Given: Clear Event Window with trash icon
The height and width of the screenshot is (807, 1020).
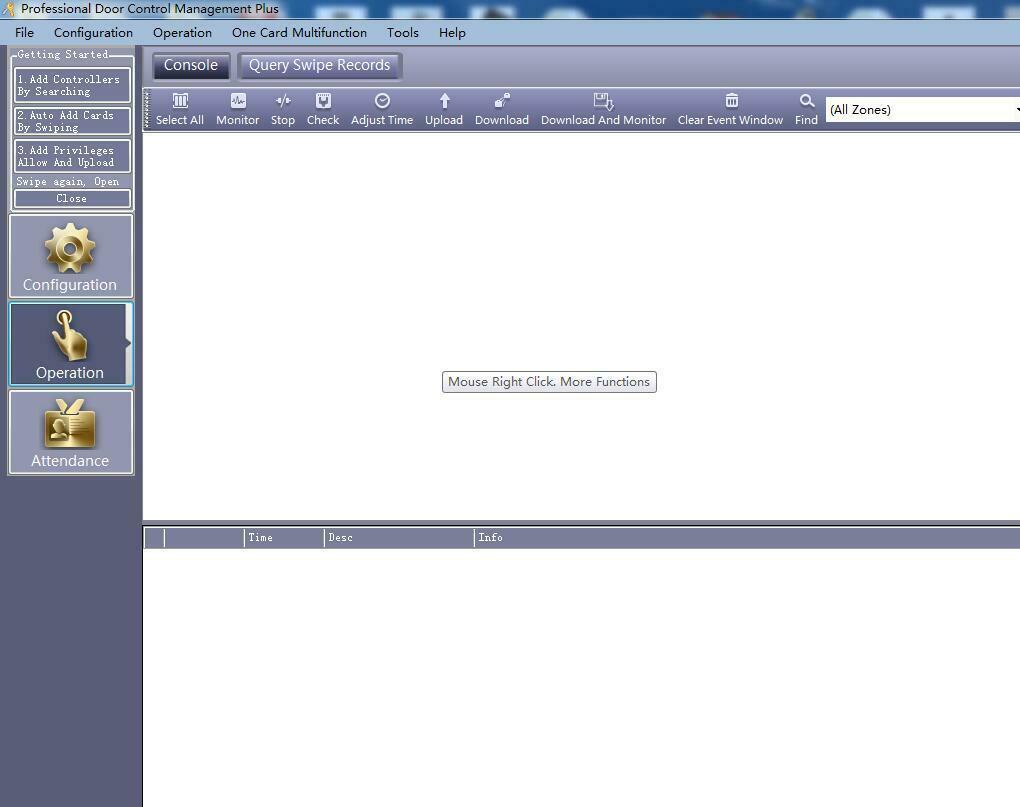Looking at the screenshot, I should pos(731,101).
